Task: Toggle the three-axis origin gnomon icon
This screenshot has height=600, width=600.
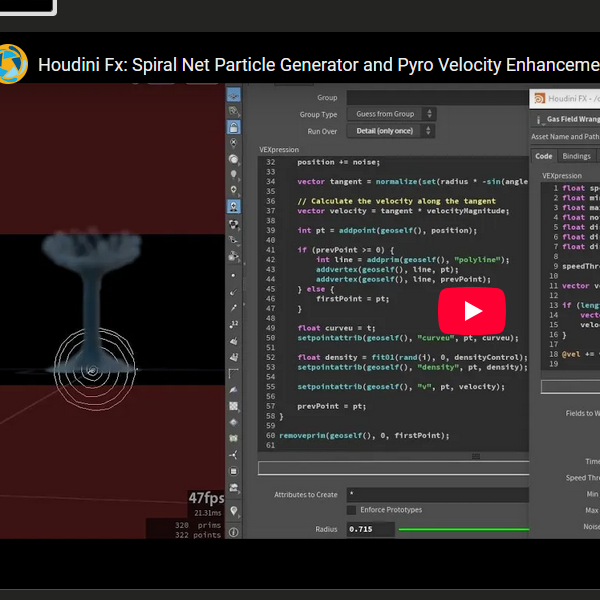Action: pyautogui.click(x=233, y=455)
